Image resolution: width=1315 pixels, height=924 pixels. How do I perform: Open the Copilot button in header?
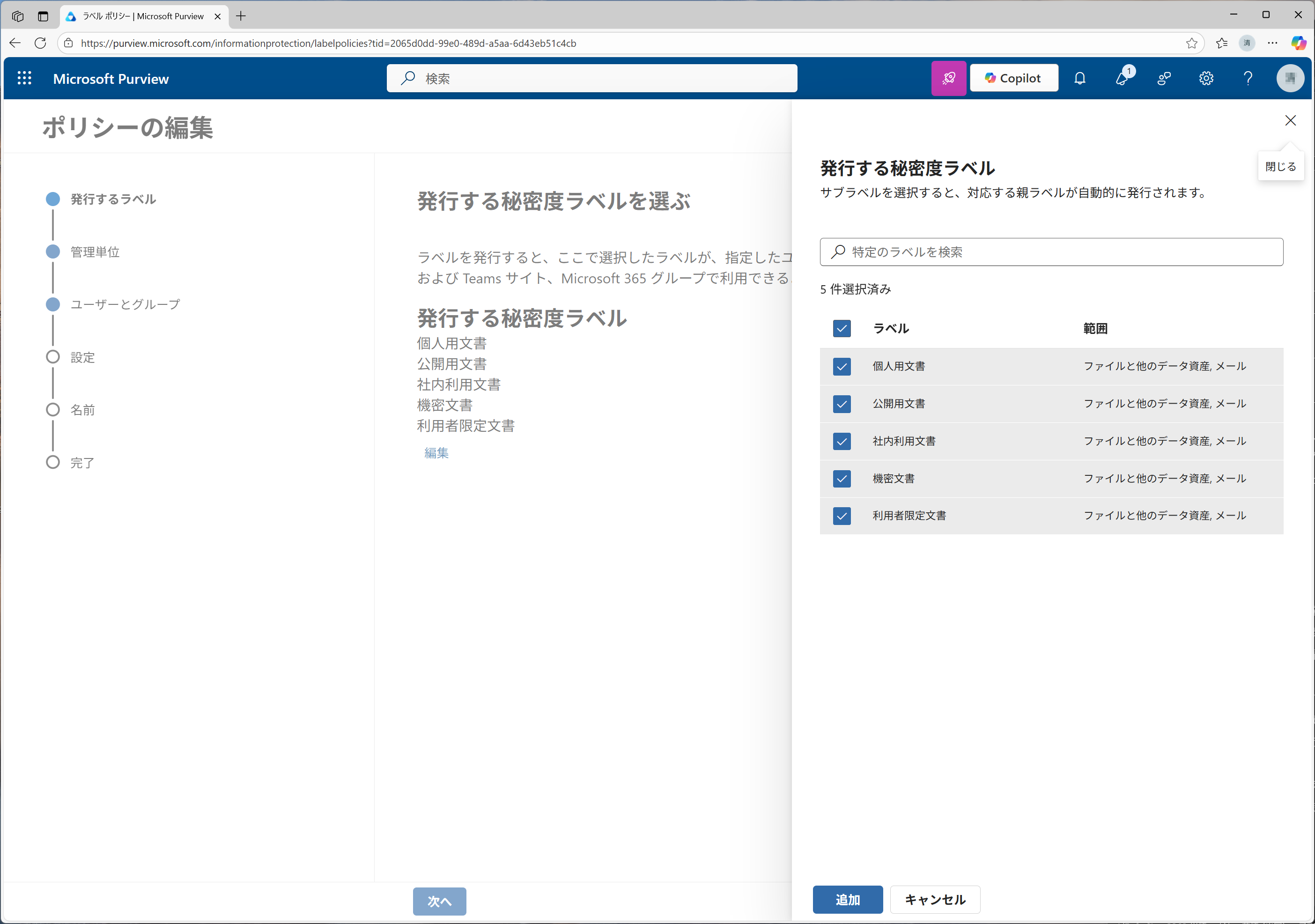click(1014, 79)
